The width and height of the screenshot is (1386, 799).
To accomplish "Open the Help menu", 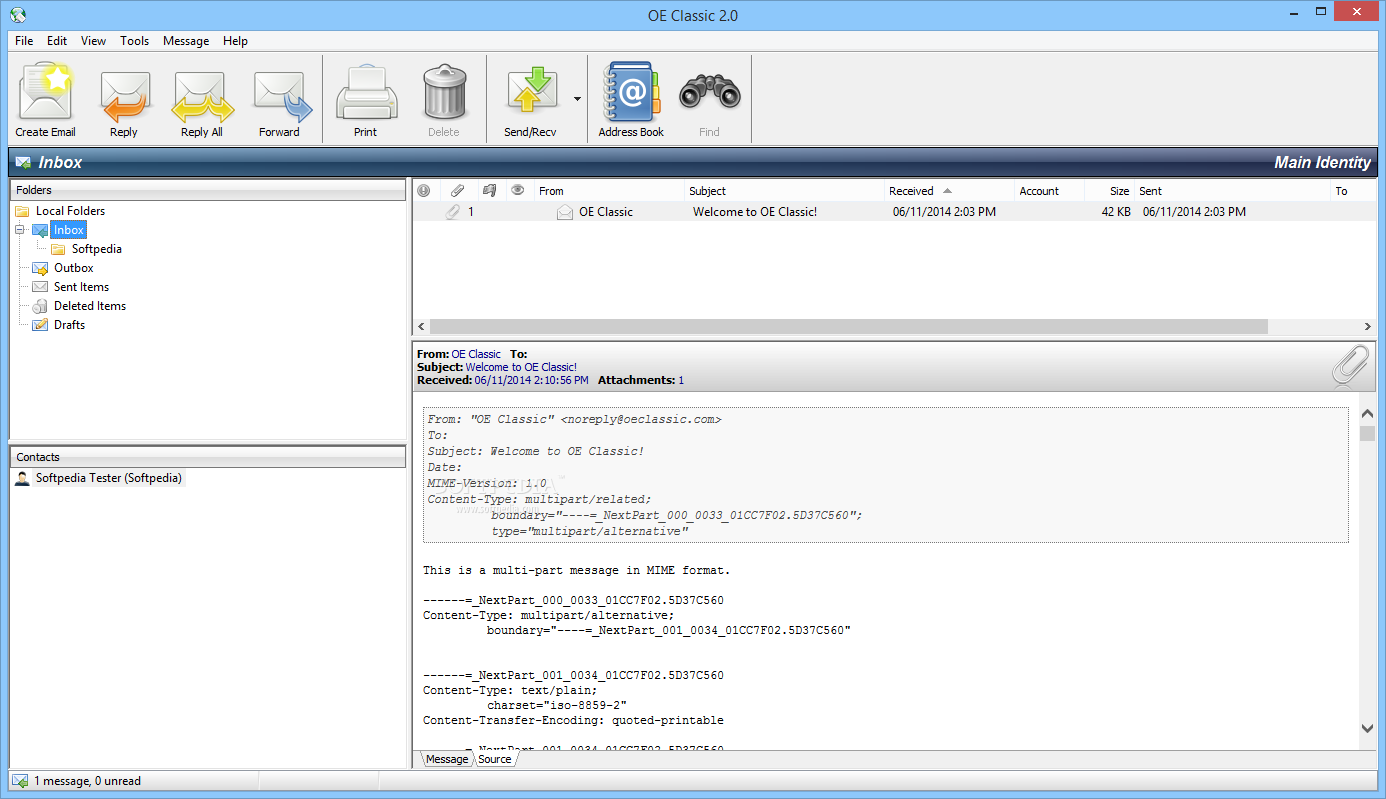I will 235,41.
